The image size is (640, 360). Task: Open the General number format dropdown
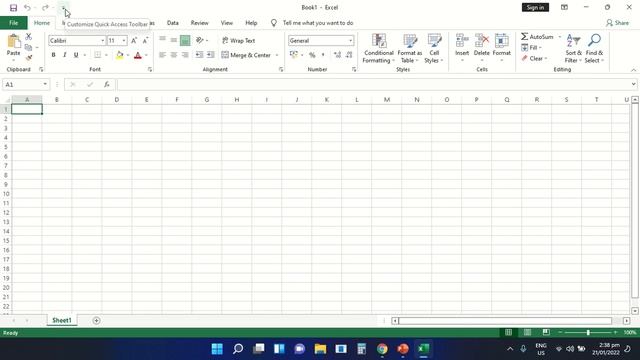pyautogui.click(x=351, y=40)
